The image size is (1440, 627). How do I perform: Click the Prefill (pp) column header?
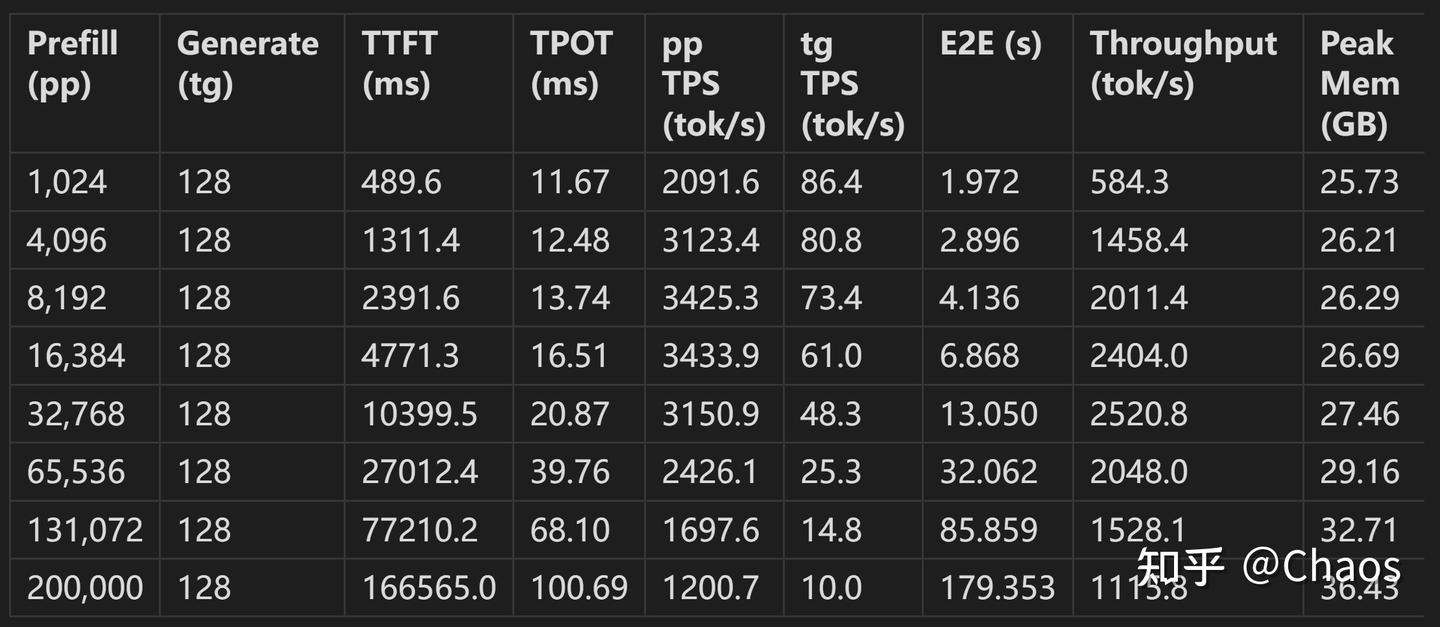coord(73,64)
